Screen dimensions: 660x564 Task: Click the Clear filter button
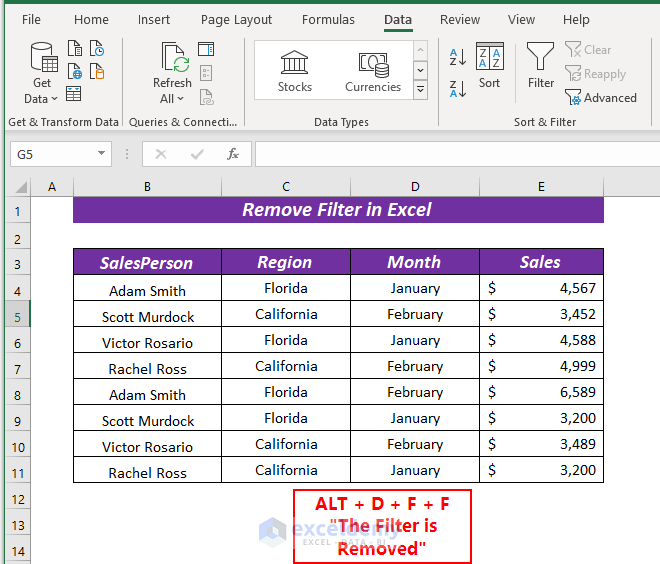(588, 50)
